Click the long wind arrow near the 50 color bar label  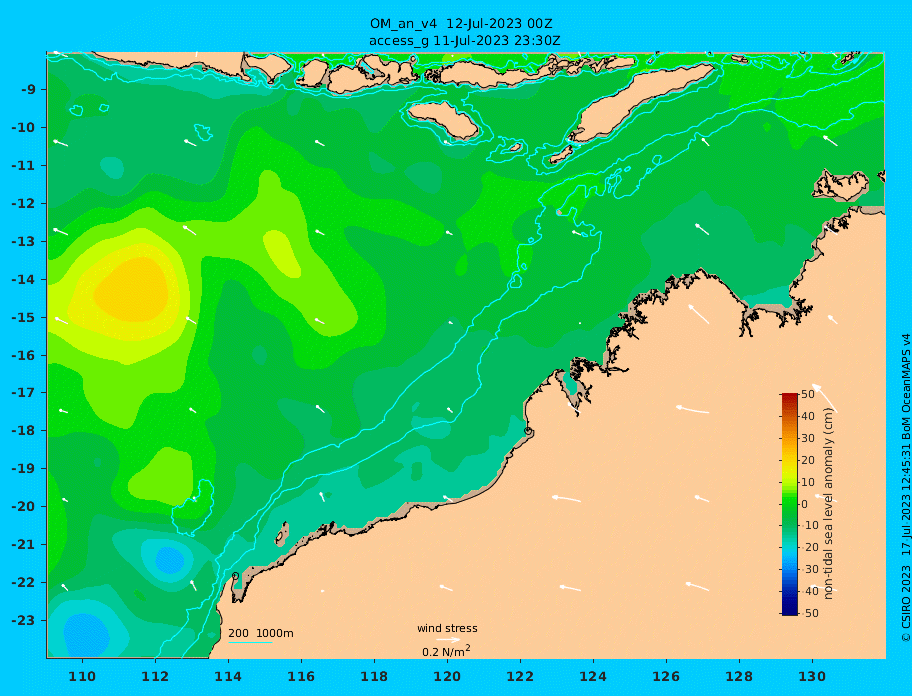(x=824, y=397)
